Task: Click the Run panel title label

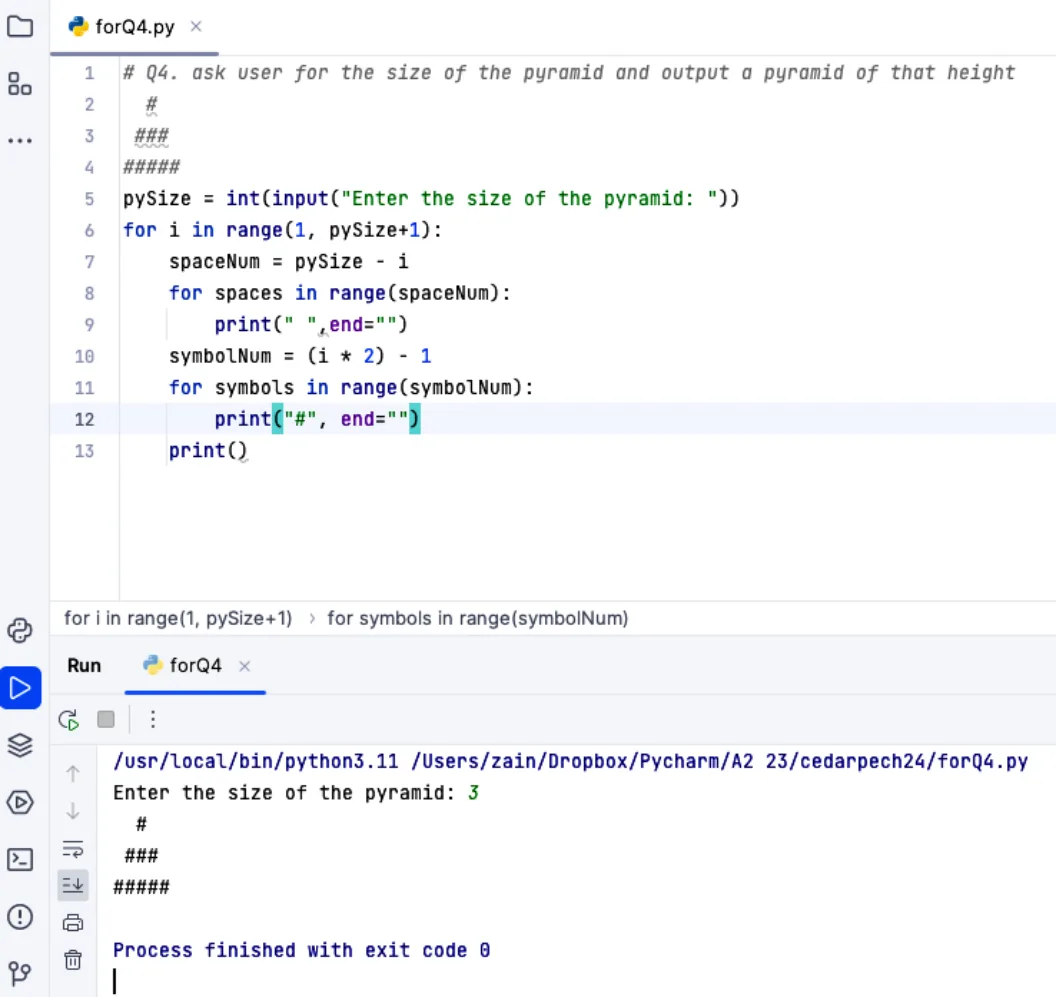Action: pos(84,666)
